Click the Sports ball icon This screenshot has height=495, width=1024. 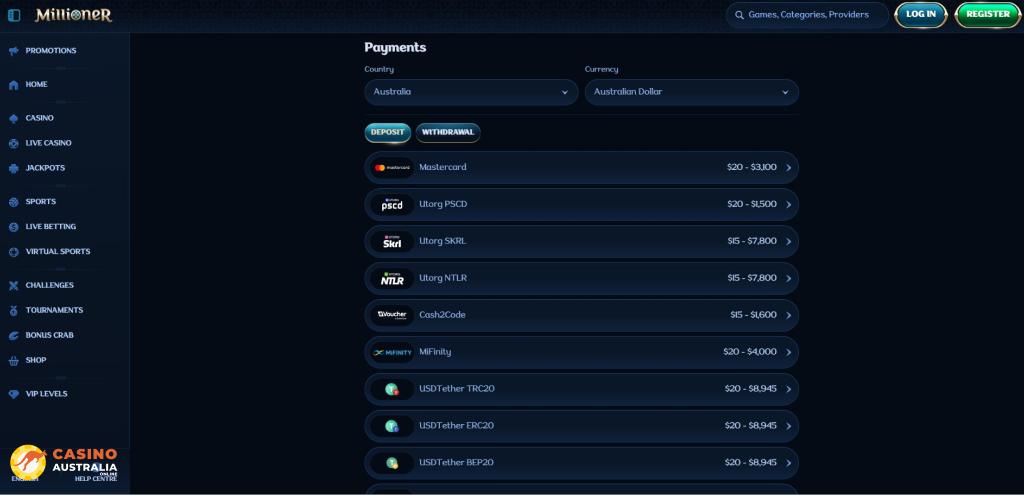click(x=14, y=202)
